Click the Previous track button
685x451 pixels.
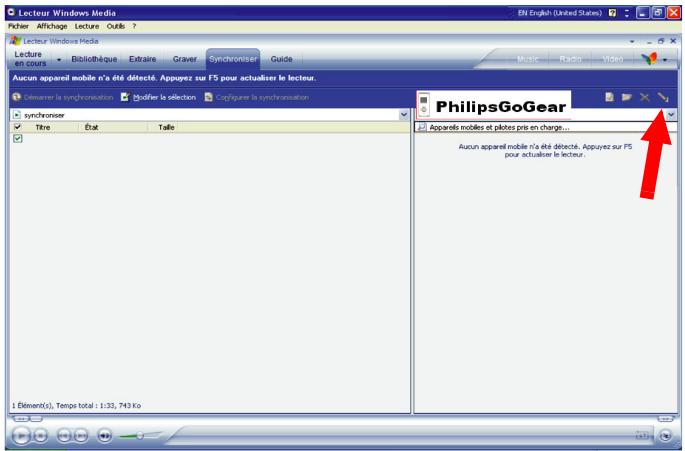(x=64, y=436)
